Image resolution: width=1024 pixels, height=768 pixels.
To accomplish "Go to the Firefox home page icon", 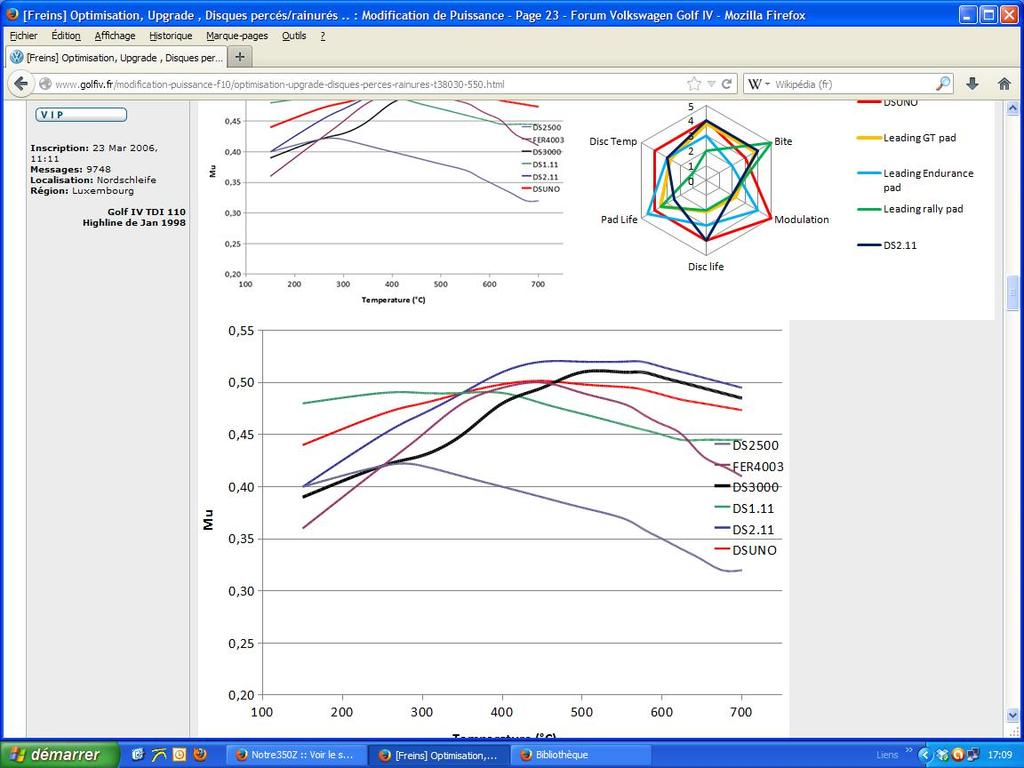I will tap(1004, 84).
